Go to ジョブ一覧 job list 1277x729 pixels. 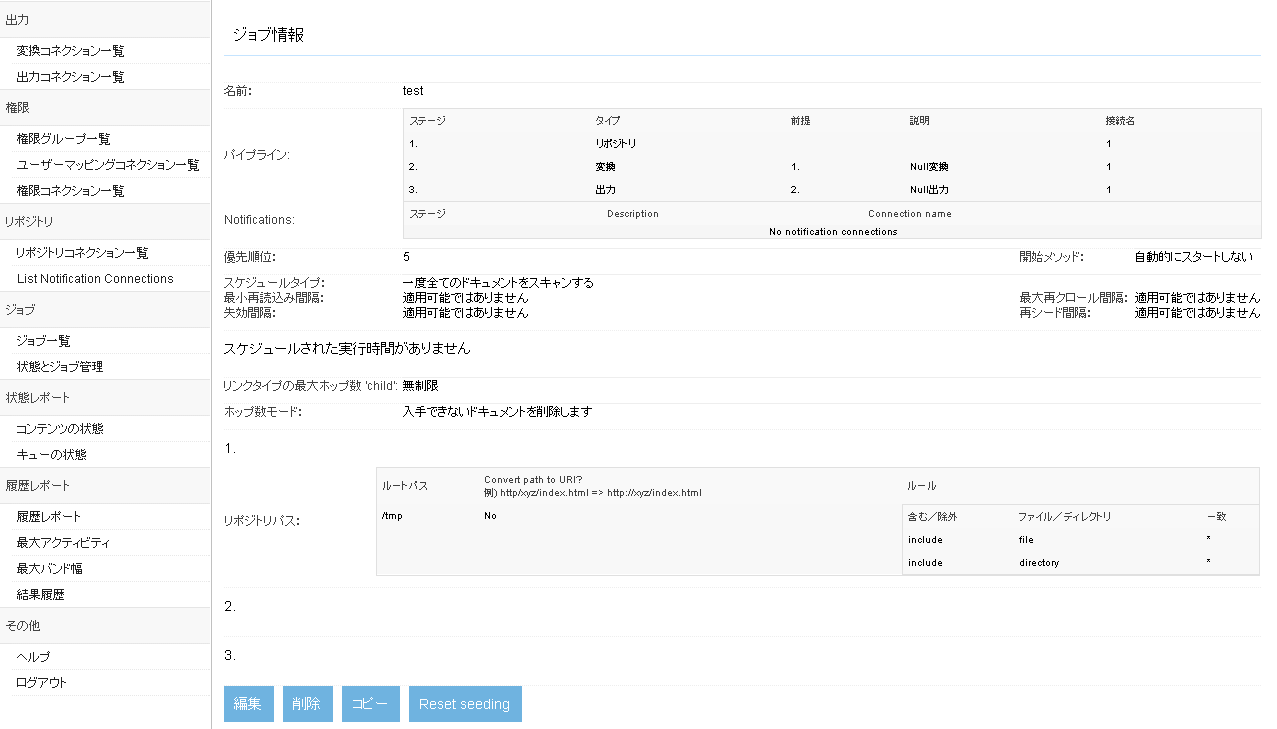[43, 341]
